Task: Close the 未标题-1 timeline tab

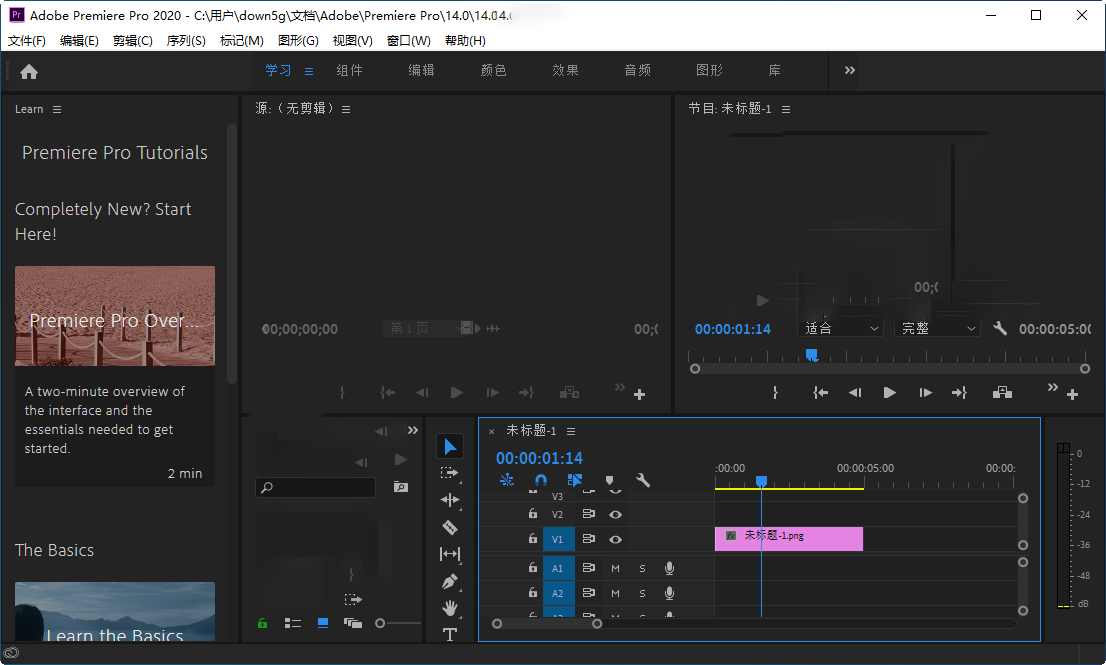Action: [x=492, y=432]
